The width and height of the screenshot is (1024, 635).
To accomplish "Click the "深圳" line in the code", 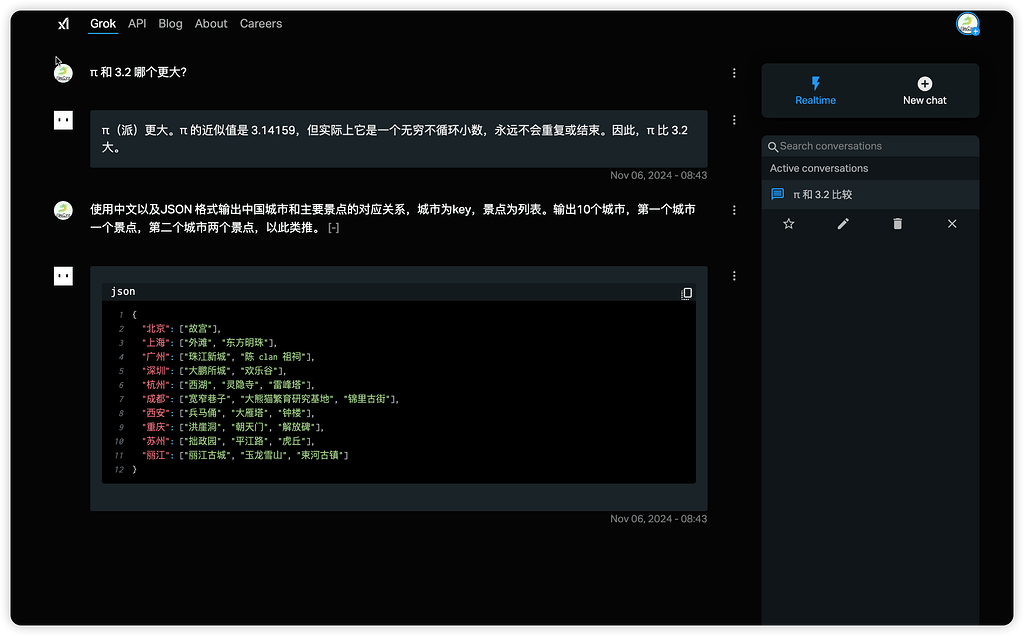I will (x=214, y=370).
